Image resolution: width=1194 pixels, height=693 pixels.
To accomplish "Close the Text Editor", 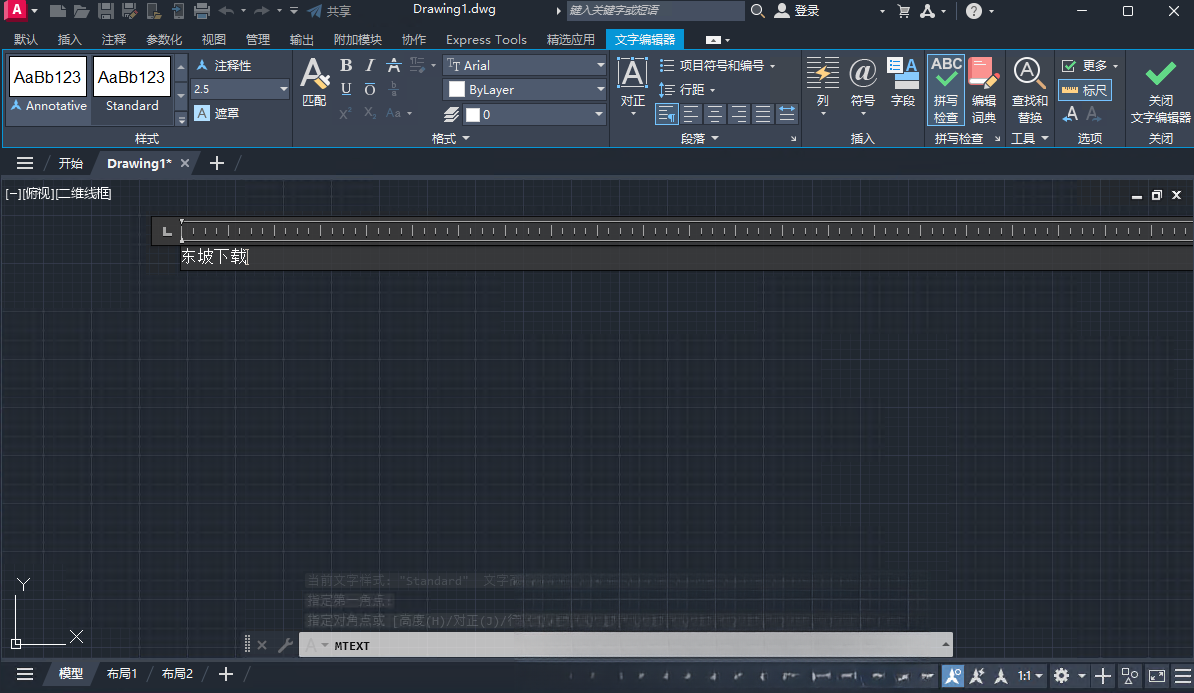I will click(1160, 91).
